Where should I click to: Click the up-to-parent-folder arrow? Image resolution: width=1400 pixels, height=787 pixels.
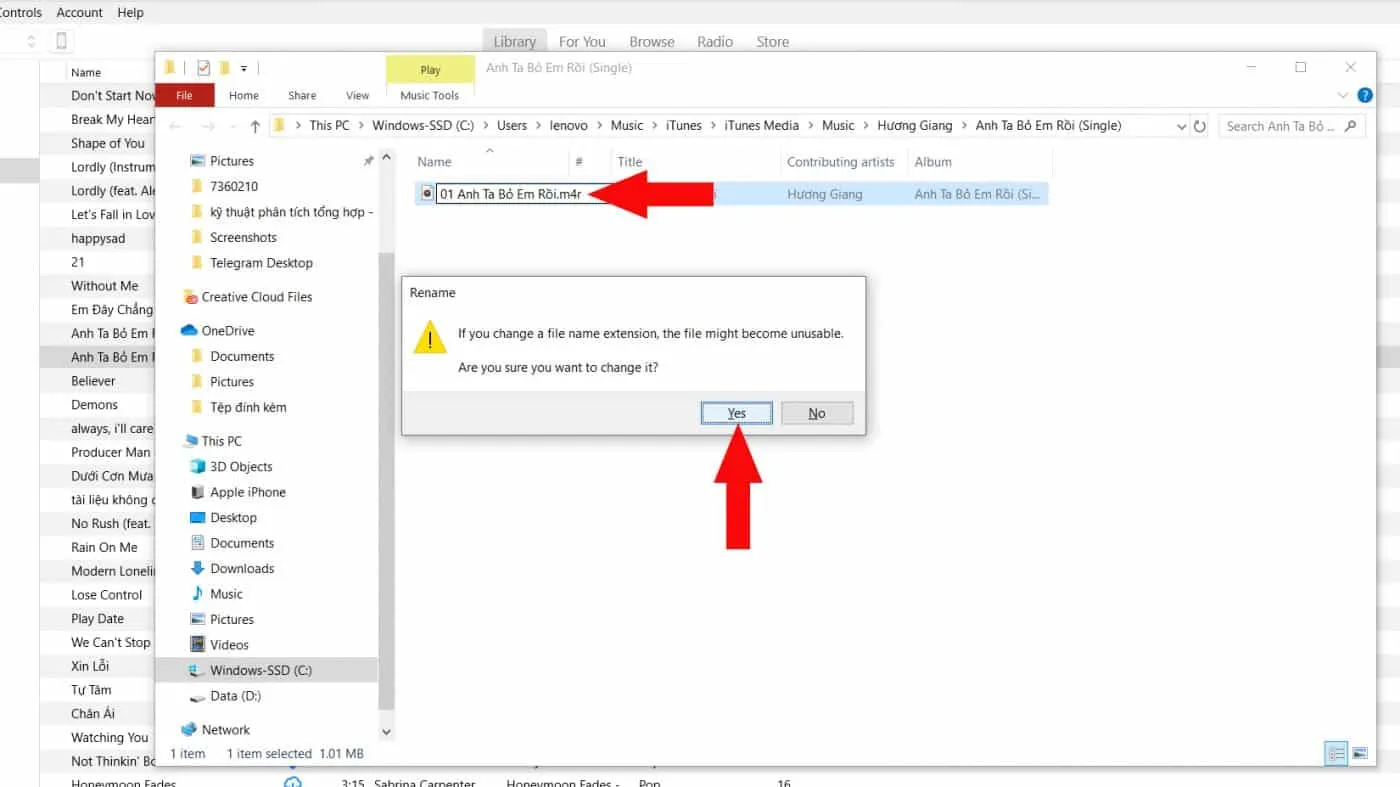(255, 125)
